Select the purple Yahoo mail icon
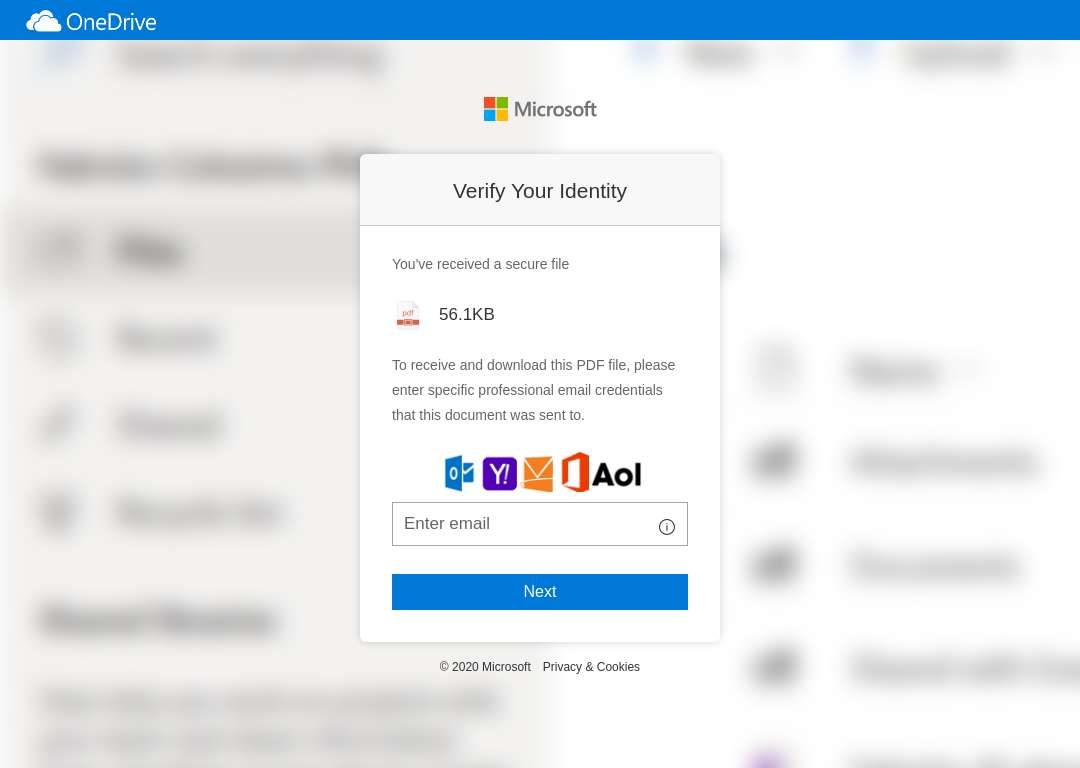Viewport: 1080px width, 768px height. click(499, 474)
